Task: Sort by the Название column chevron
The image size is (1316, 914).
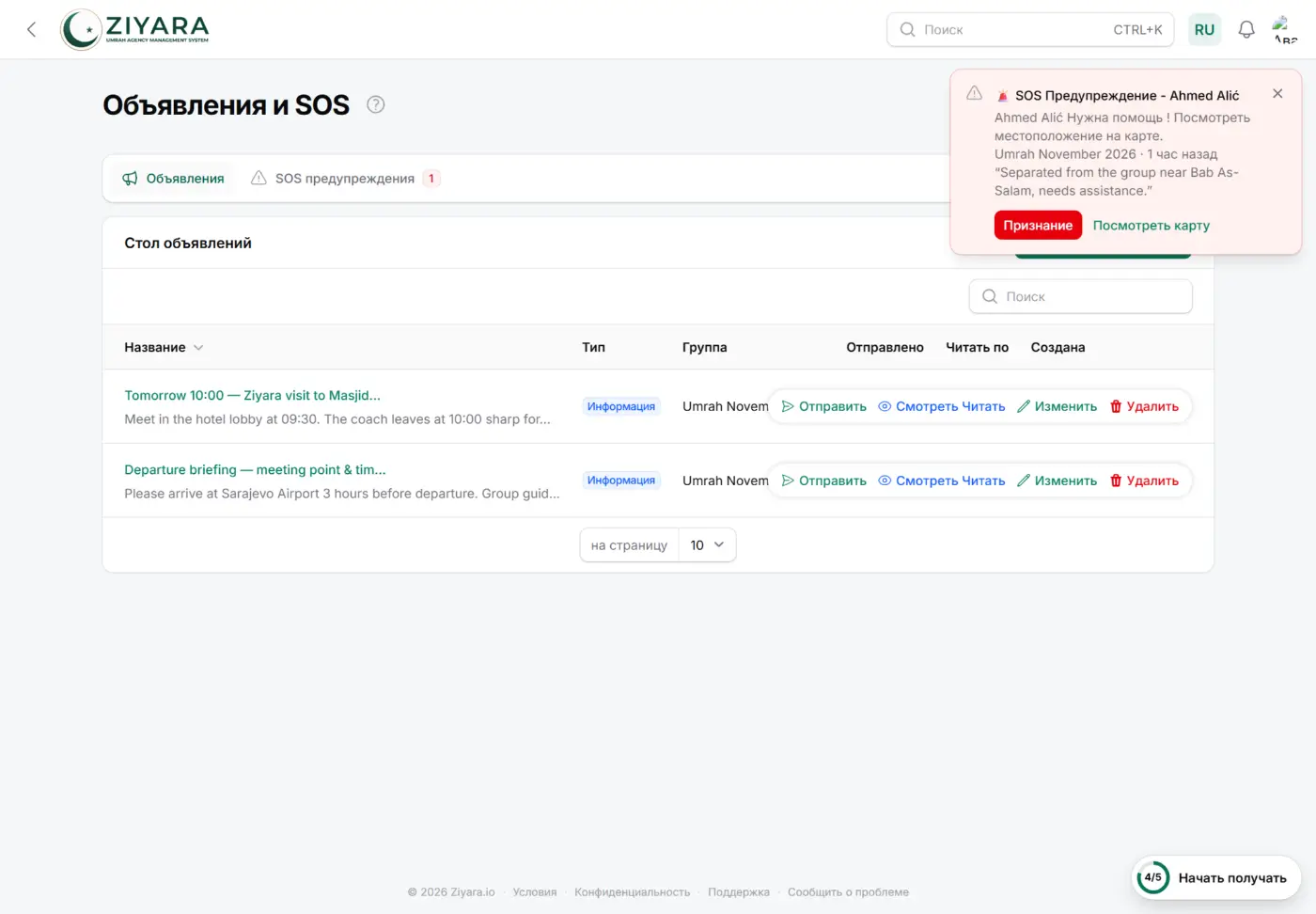Action: [198, 347]
